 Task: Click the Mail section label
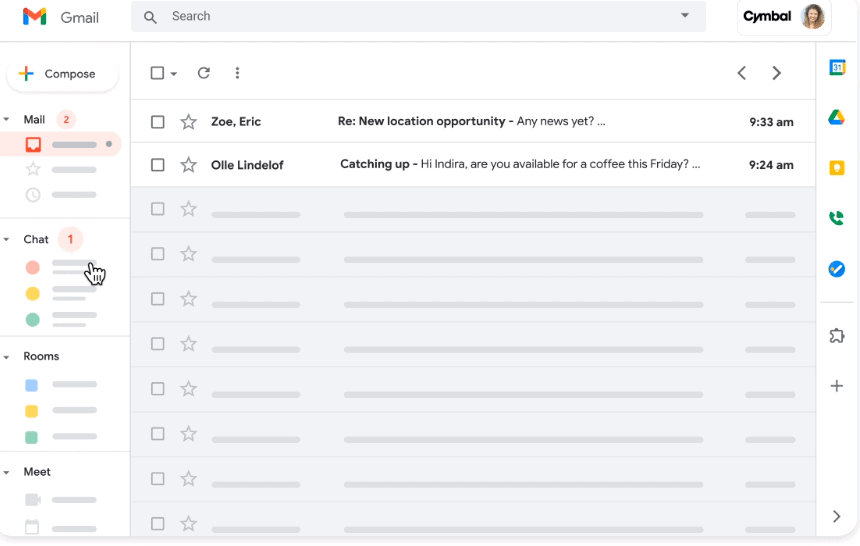[34, 120]
